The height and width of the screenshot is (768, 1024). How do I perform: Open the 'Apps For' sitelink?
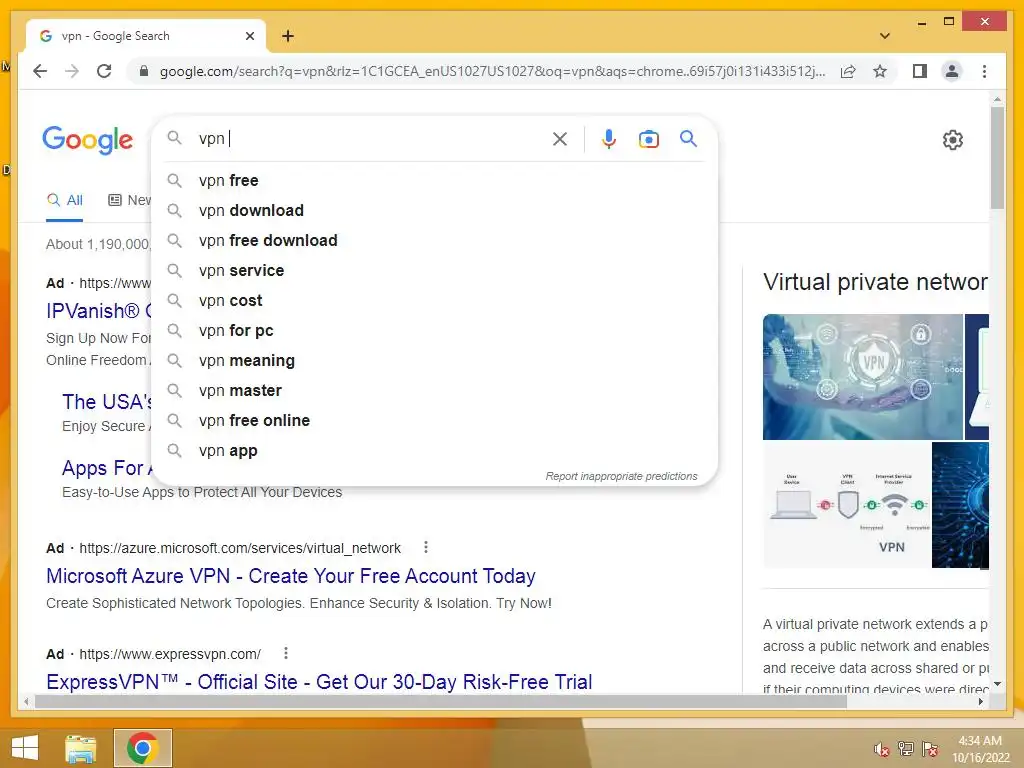tap(107, 468)
